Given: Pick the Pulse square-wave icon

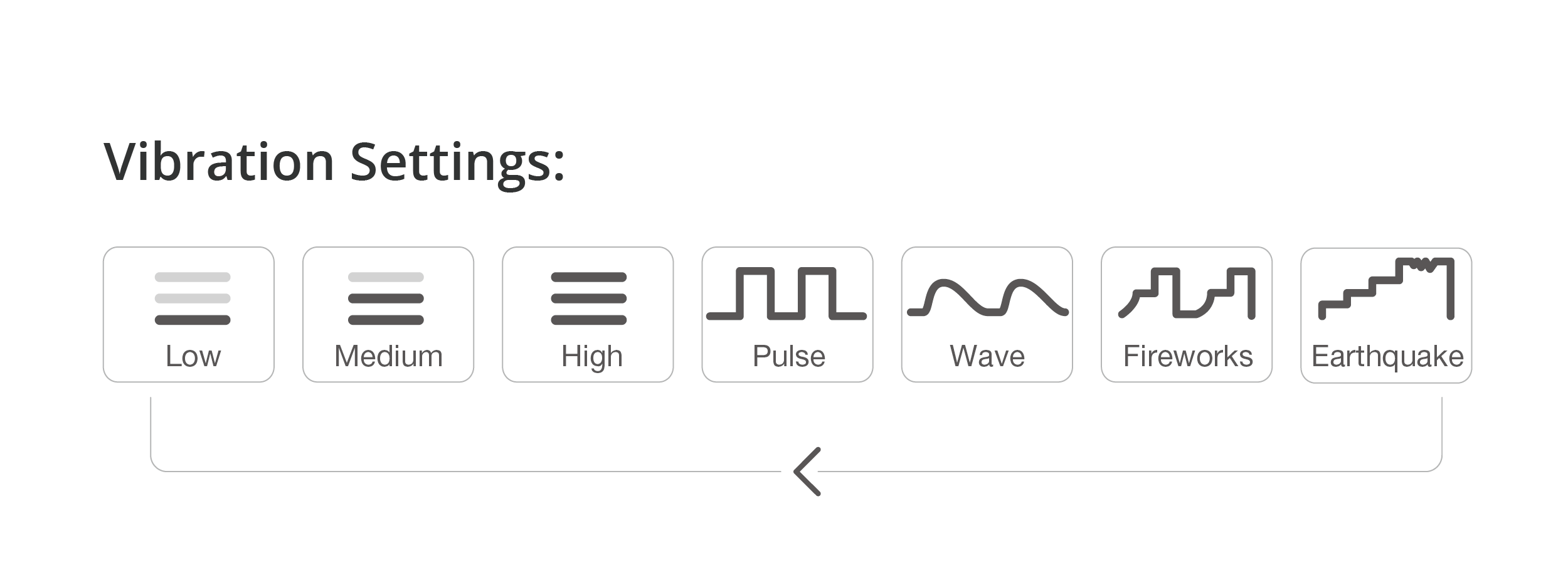Looking at the screenshot, I should [787, 293].
